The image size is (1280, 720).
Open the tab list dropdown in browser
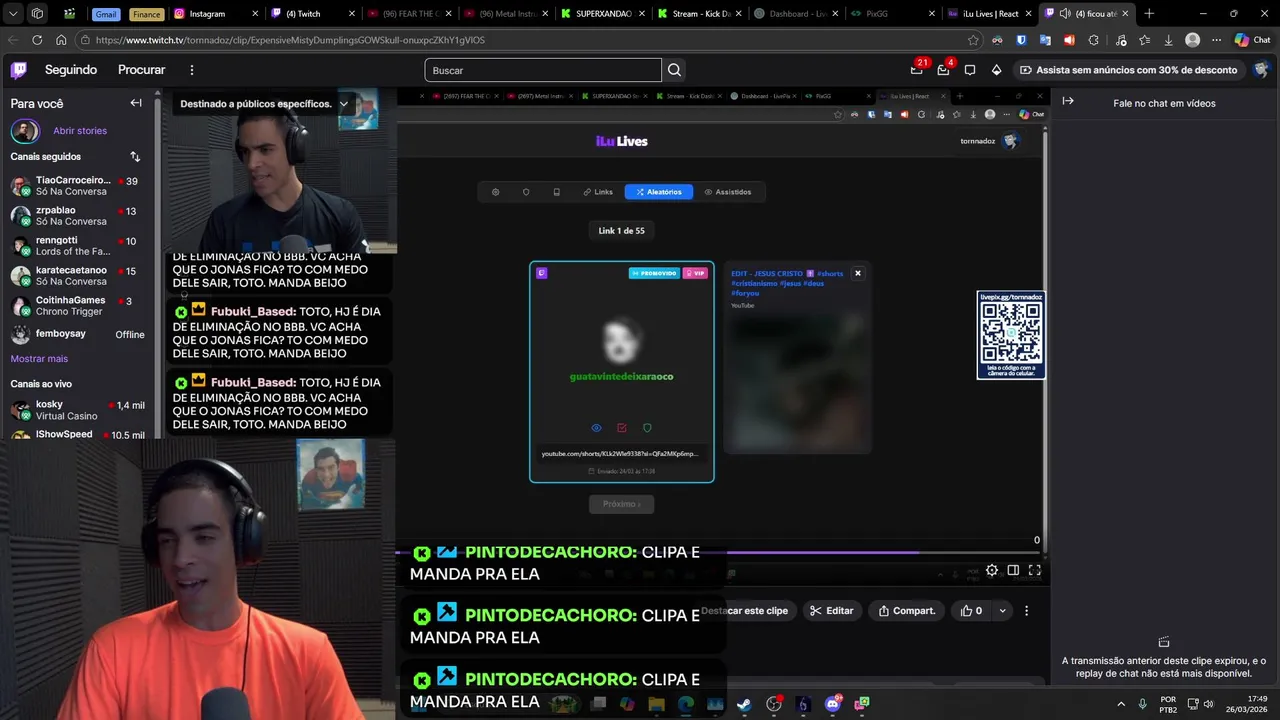pos(13,14)
